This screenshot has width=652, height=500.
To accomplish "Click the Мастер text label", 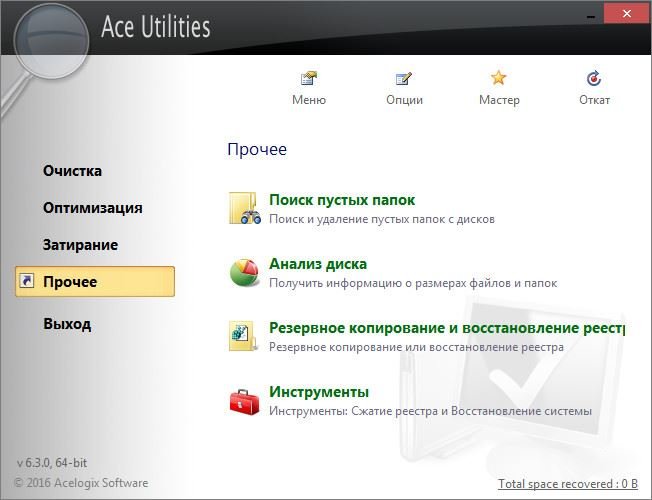I will pyautogui.click(x=499, y=100).
